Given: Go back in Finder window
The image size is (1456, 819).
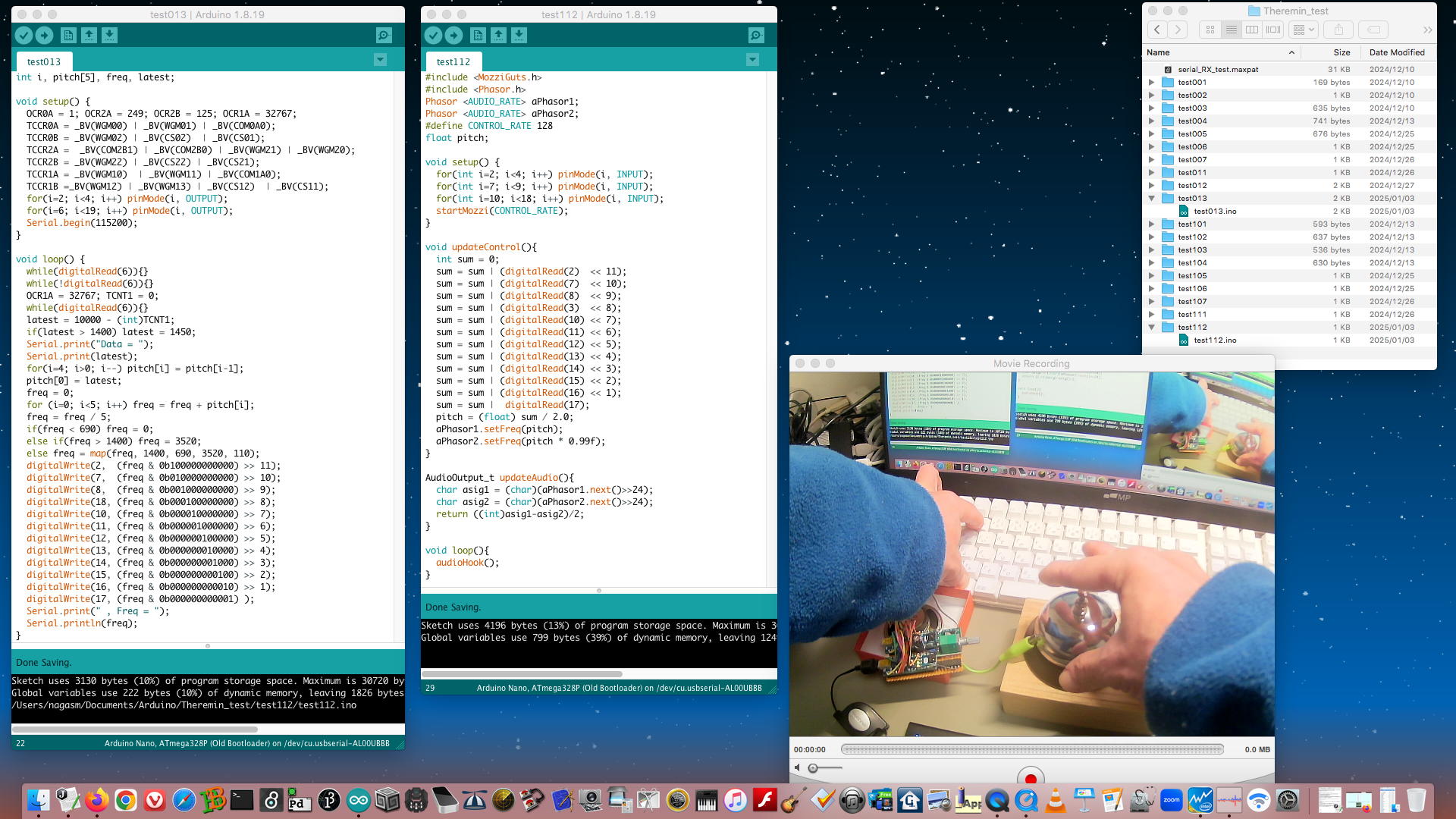Looking at the screenshot, I should coord(1157,30).
